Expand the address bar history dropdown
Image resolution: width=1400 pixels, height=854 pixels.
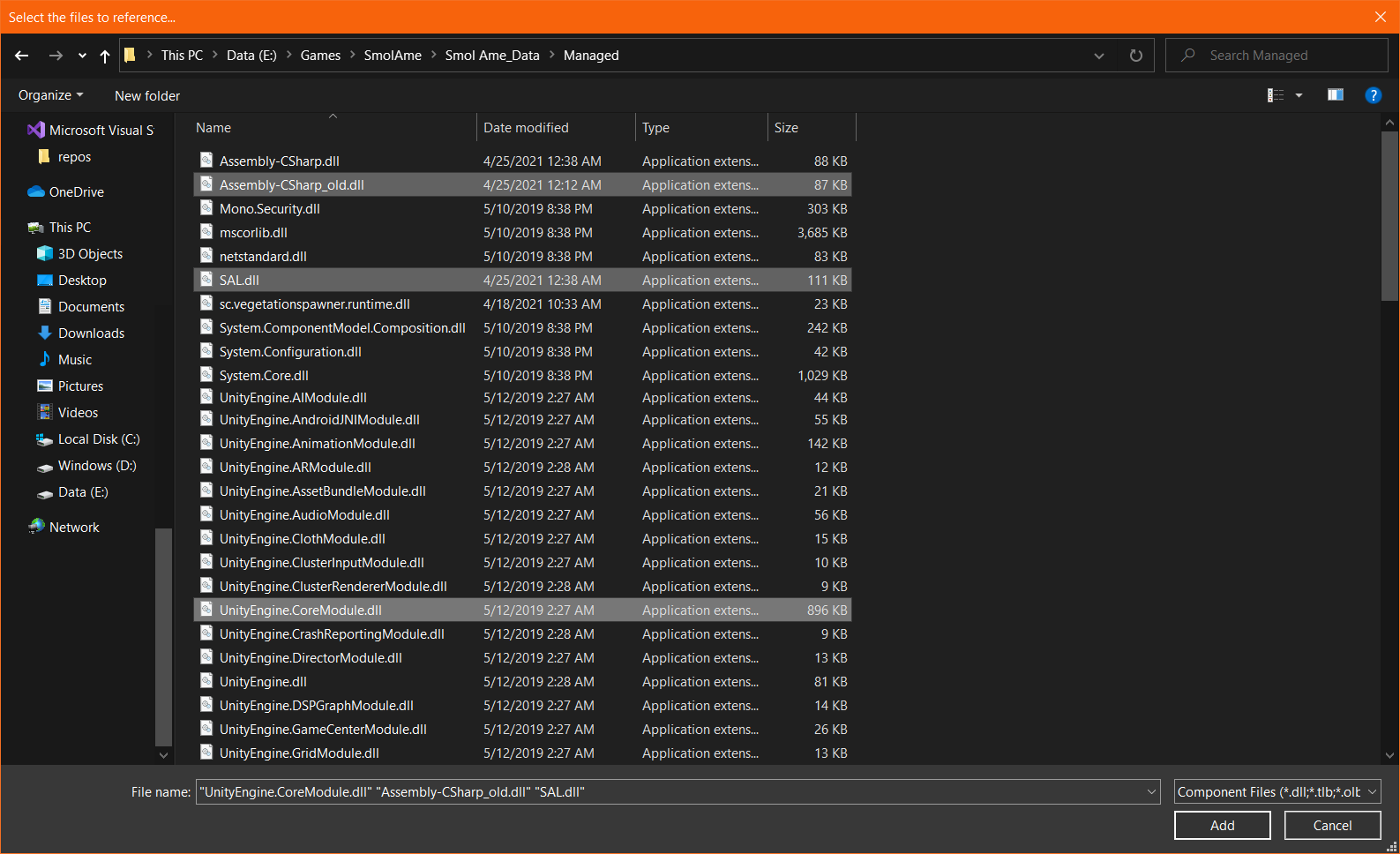(x=1099, y=56)
